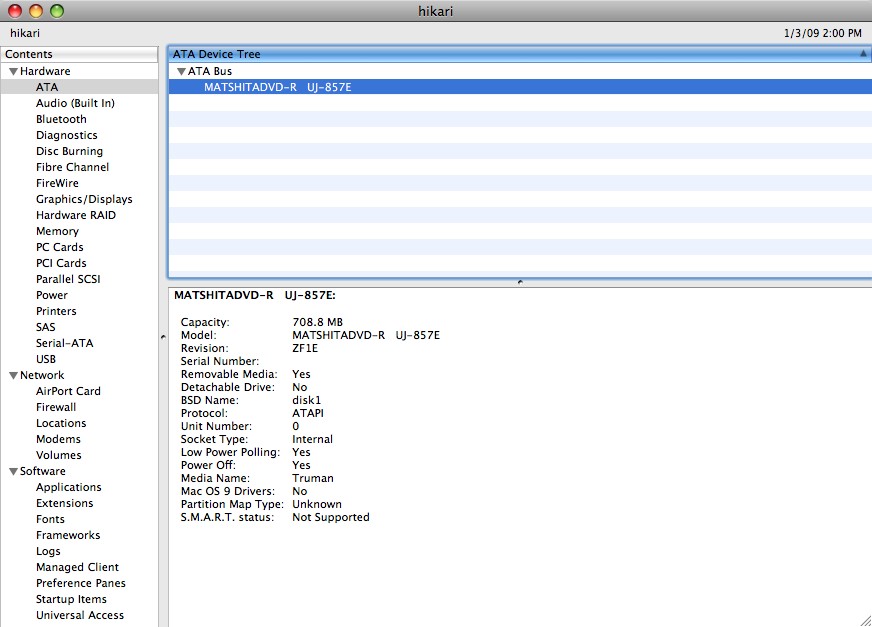This screenshot has width=872, height=627.
Task: Select PC Cards entry
Action: pos(60,247)
